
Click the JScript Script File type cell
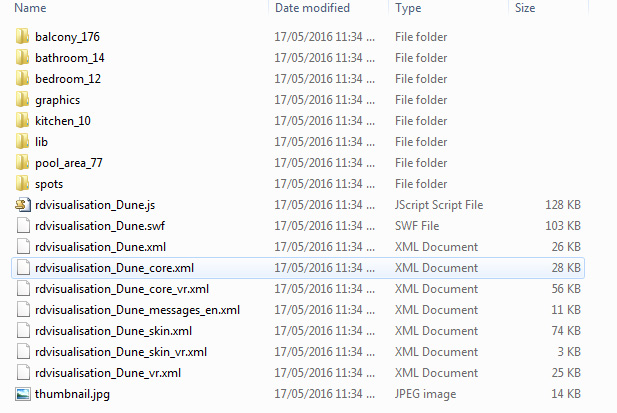[439, 205]
